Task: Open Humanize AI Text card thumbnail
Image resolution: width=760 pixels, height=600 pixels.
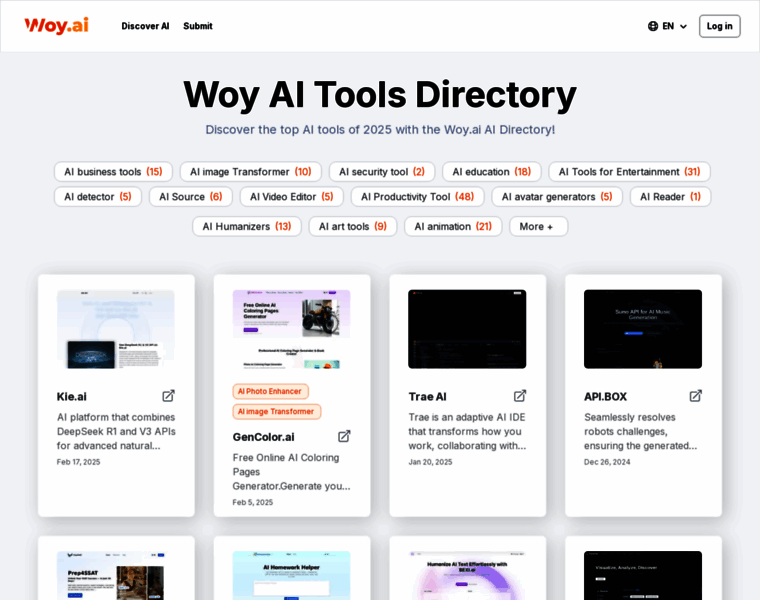Action: 467,575
